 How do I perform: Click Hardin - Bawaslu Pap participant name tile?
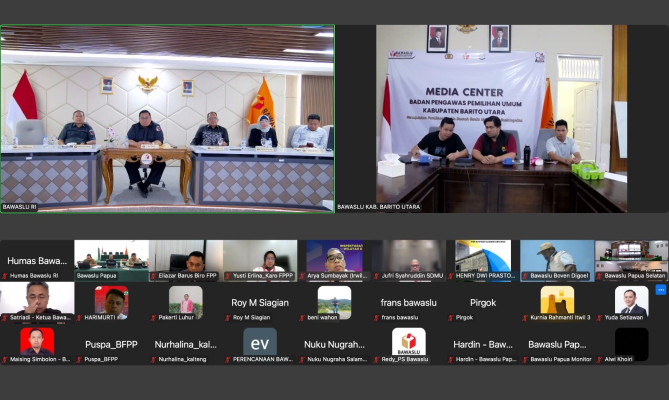point(482,345)
